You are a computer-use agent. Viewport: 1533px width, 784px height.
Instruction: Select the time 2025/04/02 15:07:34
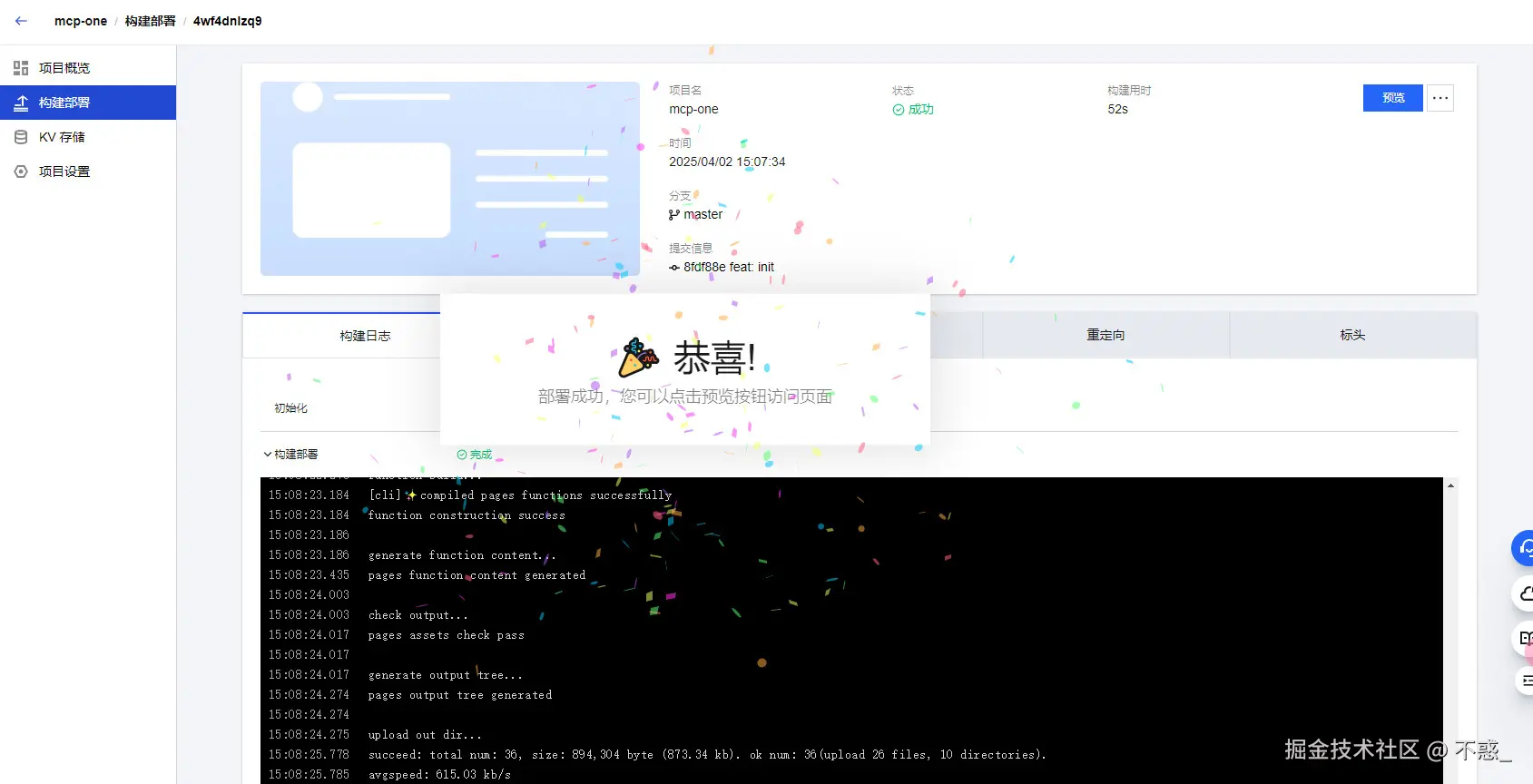click(x=727, y=162)
